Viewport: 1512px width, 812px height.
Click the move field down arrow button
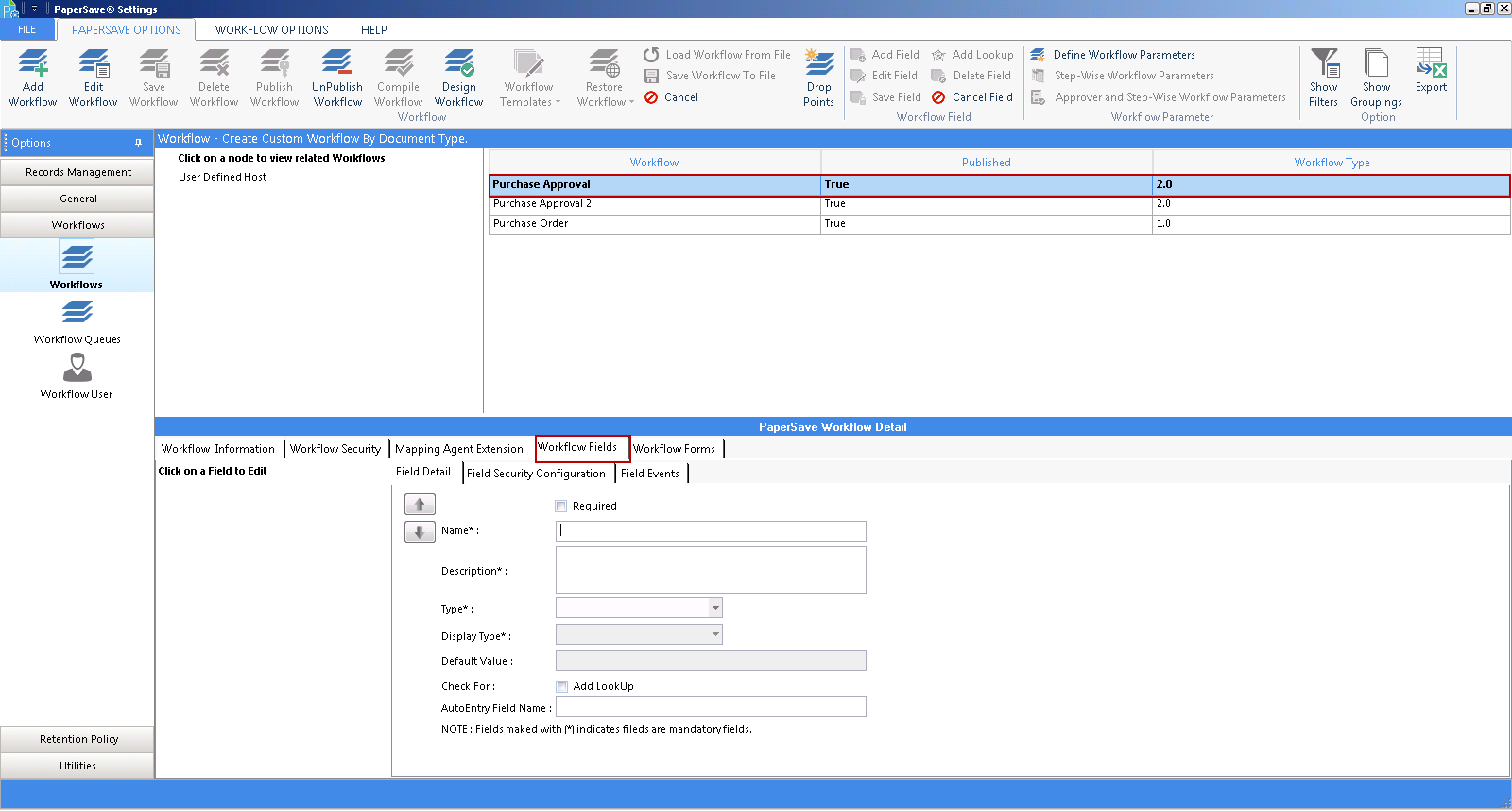click(x=420, y=531)
